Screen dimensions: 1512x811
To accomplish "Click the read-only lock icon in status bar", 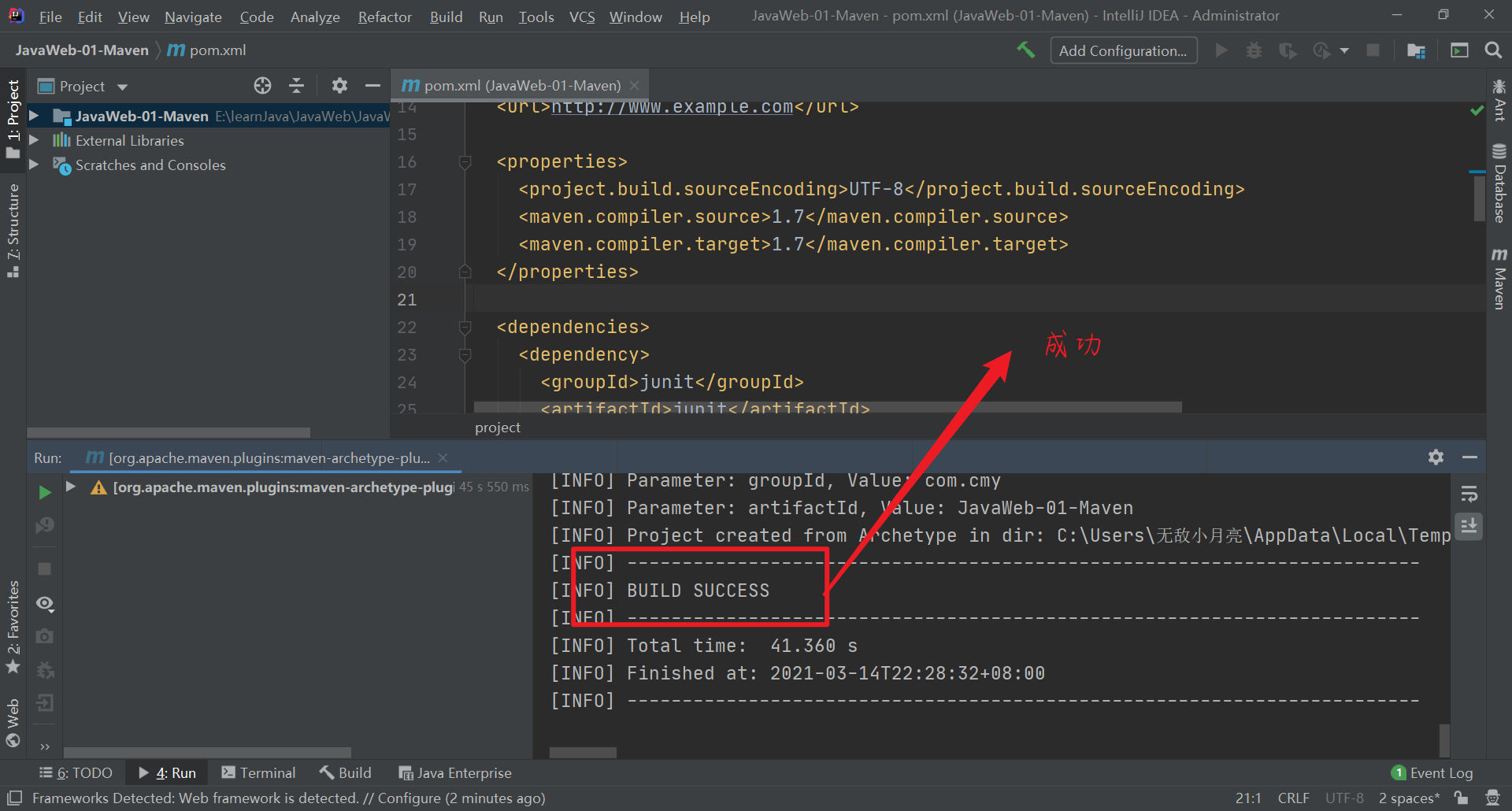I will coord(1461,798).
